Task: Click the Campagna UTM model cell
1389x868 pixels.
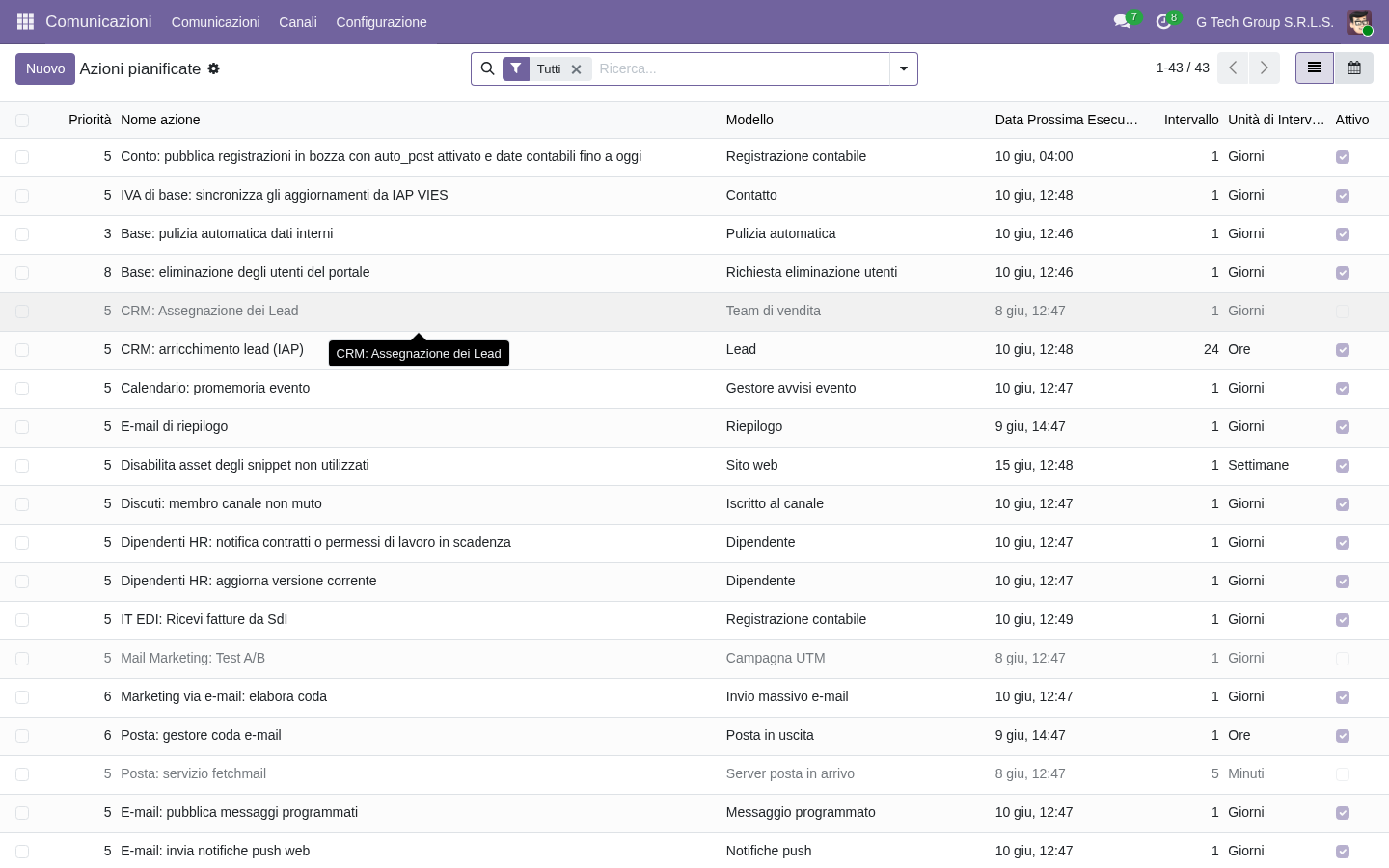Action: [776, 658]
